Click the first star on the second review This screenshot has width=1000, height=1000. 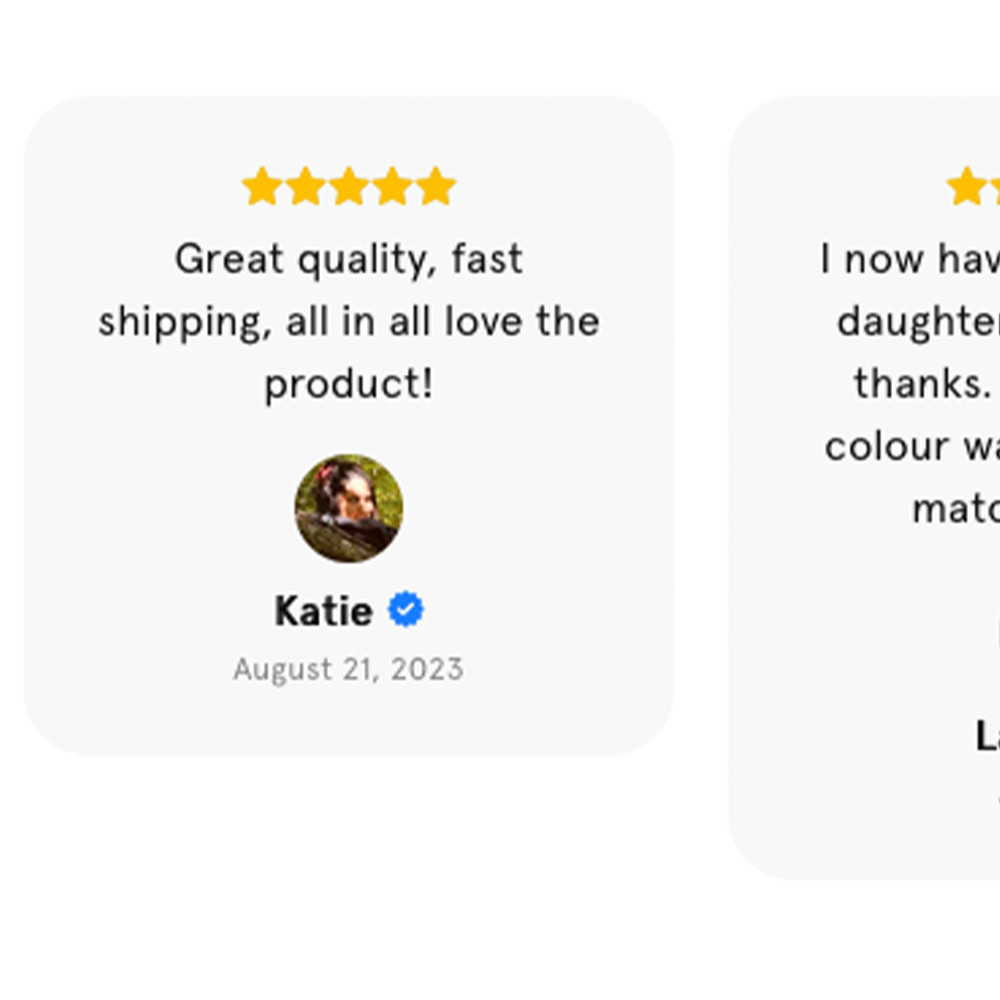coord(966,187)
